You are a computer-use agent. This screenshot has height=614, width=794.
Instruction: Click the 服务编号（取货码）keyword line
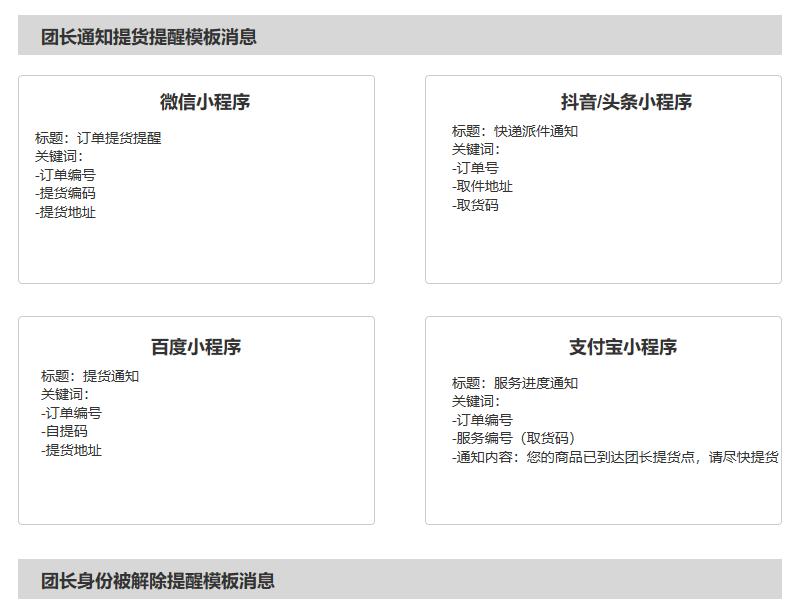coord(514,438)
